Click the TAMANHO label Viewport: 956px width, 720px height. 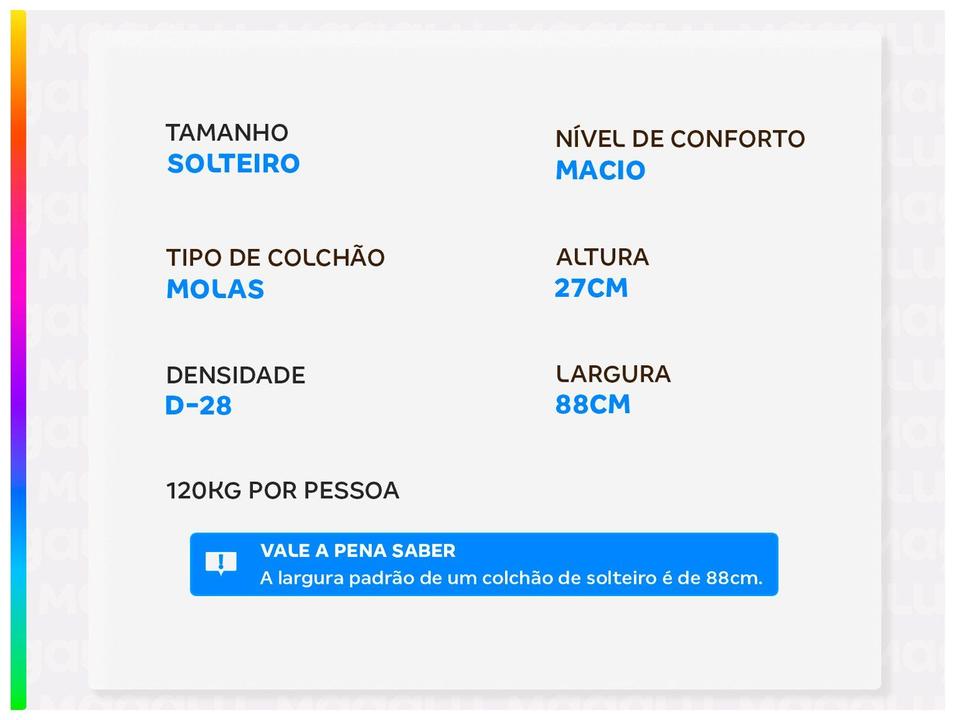click(227, 133)
